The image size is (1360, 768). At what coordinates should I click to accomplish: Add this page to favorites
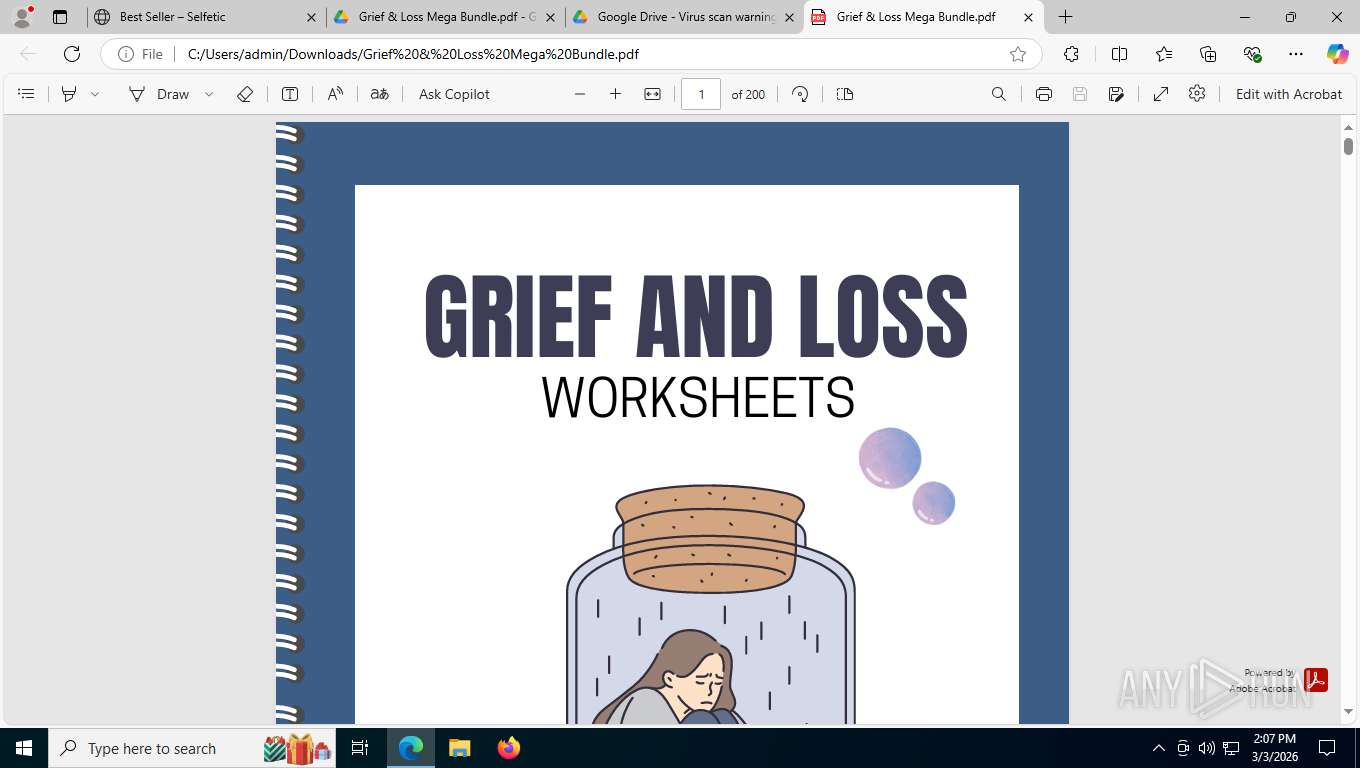click(1018, 54)
